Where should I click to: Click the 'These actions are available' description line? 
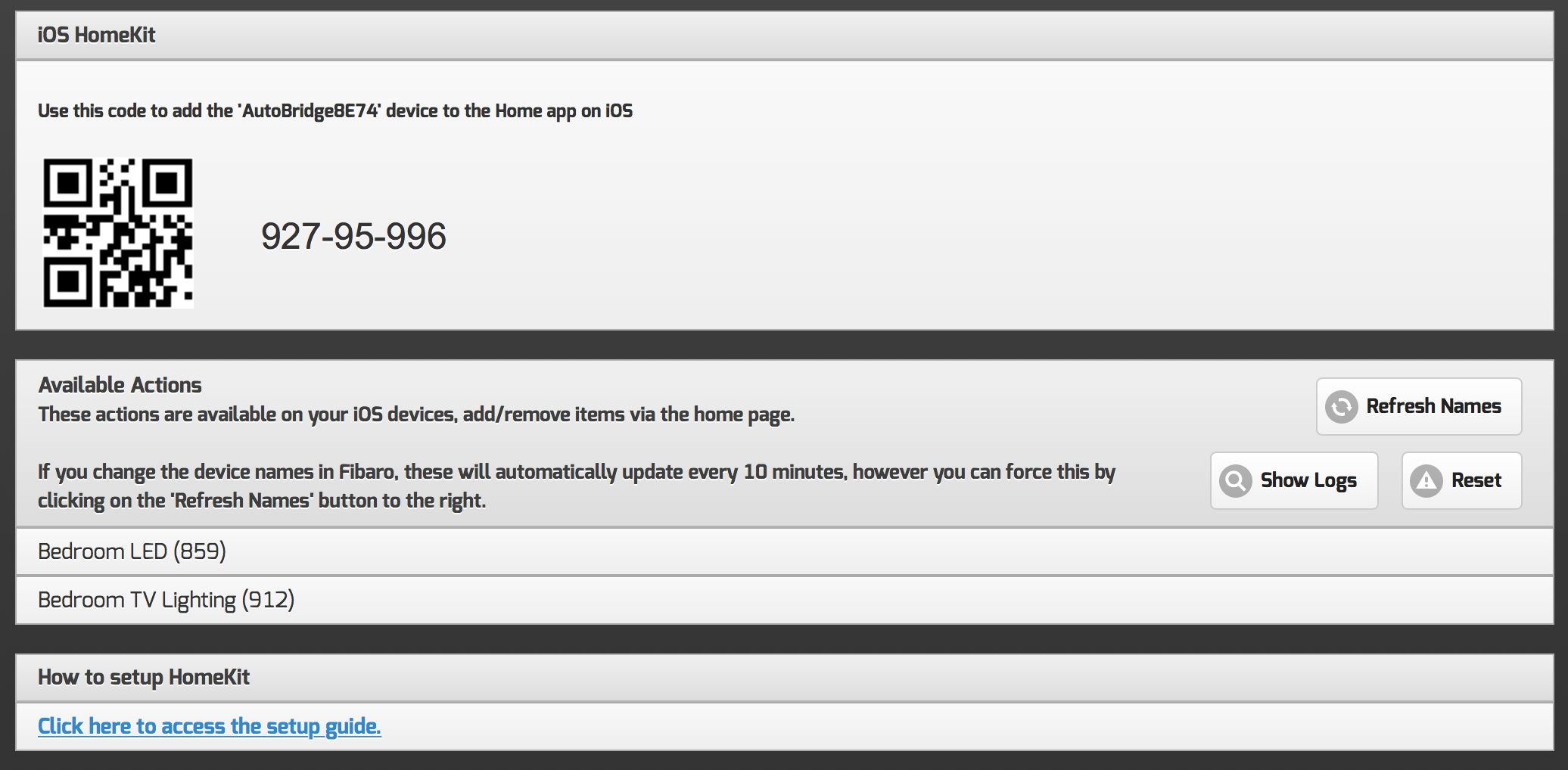point(416,414)
